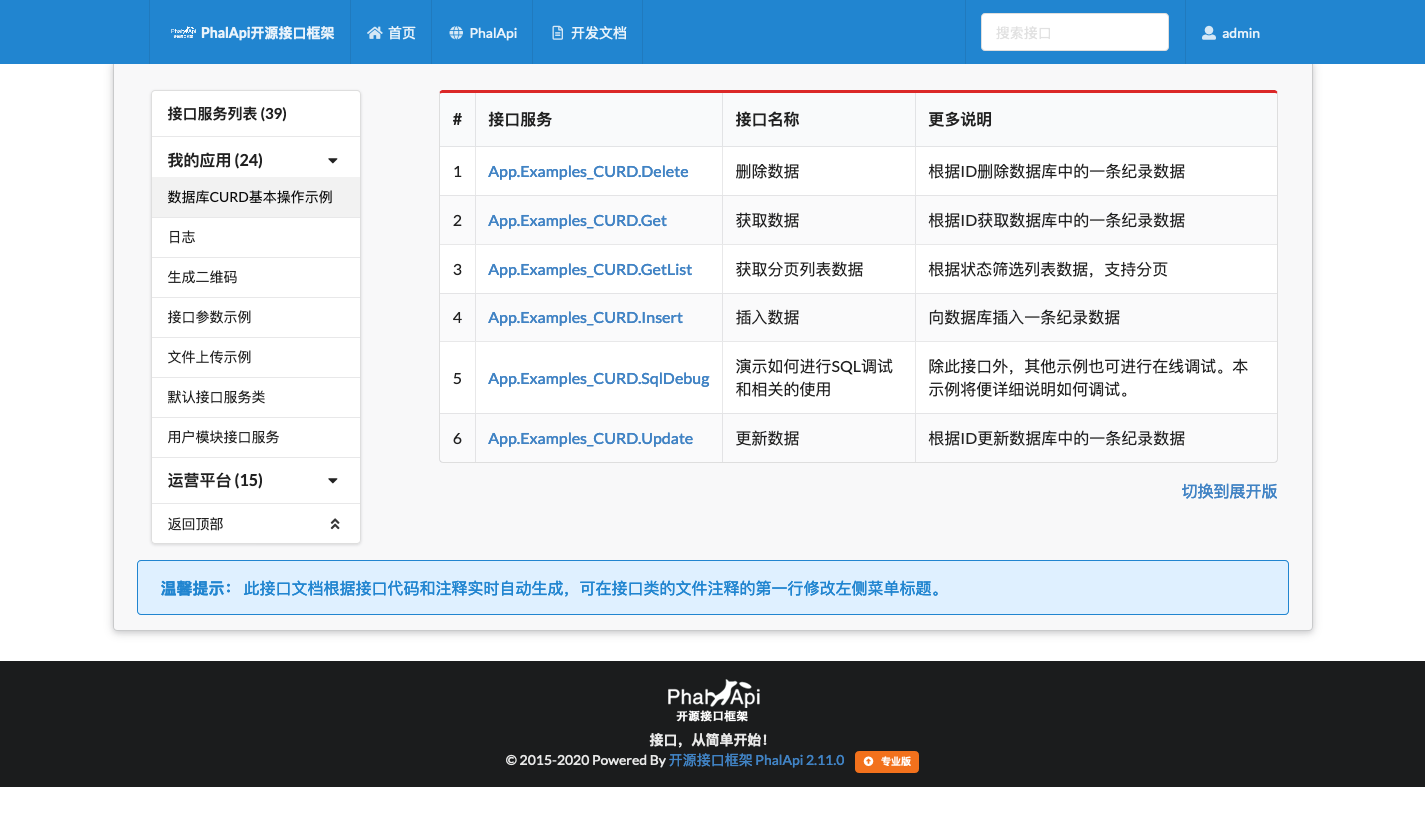Select 生成二维码 in sidebar
This screenshot has height=815, width=1425.
coord(256,277)
